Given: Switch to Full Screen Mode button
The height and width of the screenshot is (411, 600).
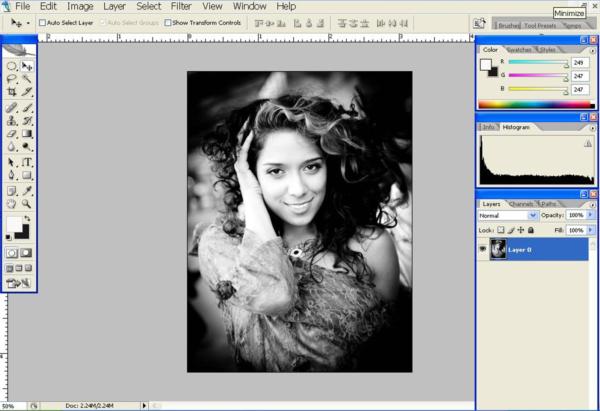Looking at the screenshot, I should (28, 268).
